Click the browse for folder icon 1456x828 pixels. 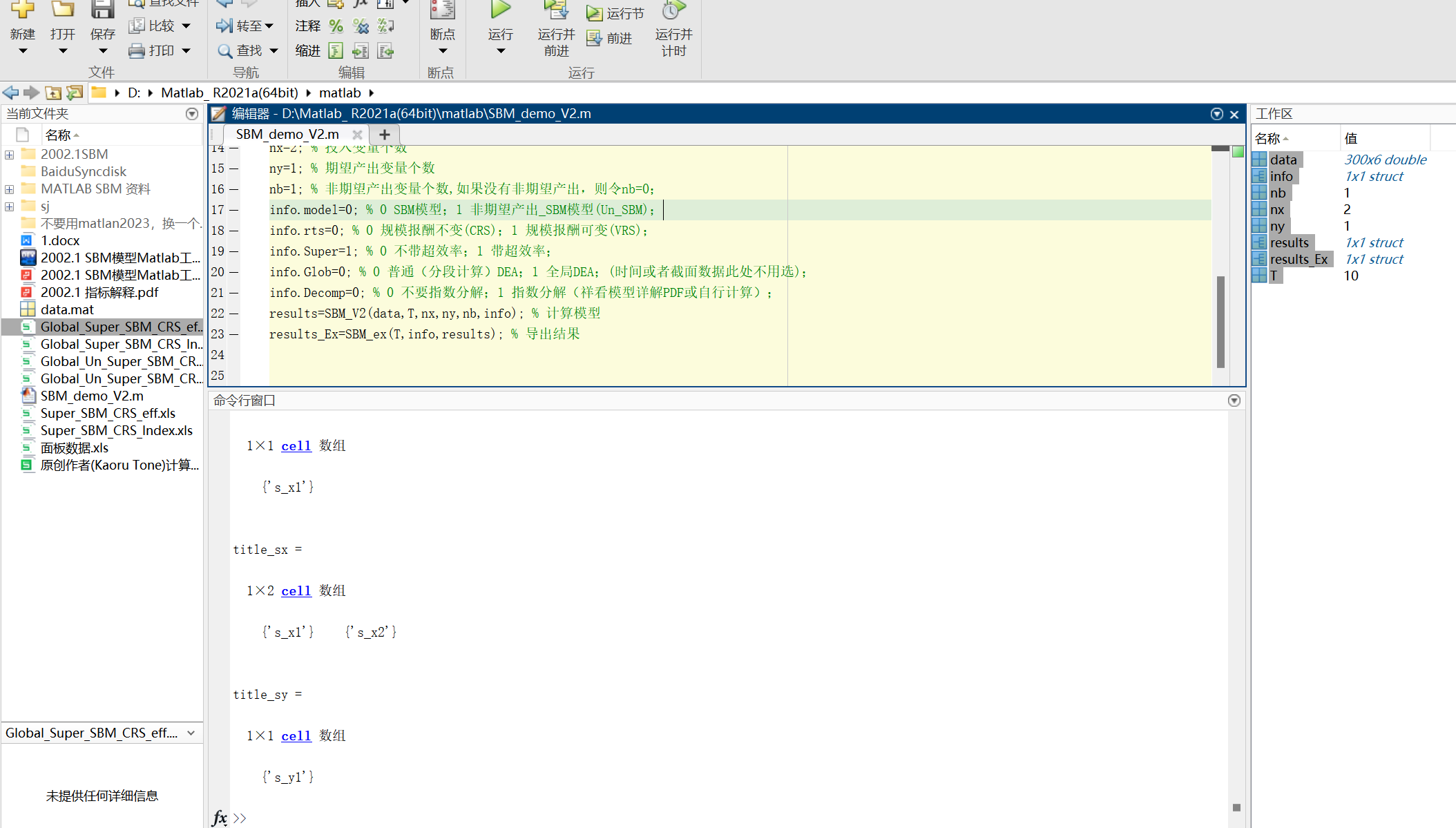75,93
